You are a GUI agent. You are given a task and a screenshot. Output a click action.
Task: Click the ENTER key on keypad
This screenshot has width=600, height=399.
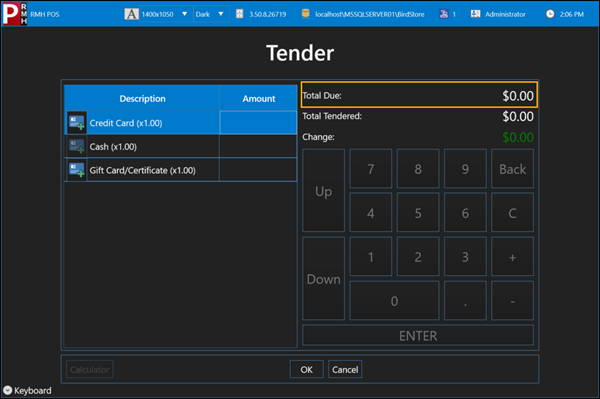click(418, 335)
